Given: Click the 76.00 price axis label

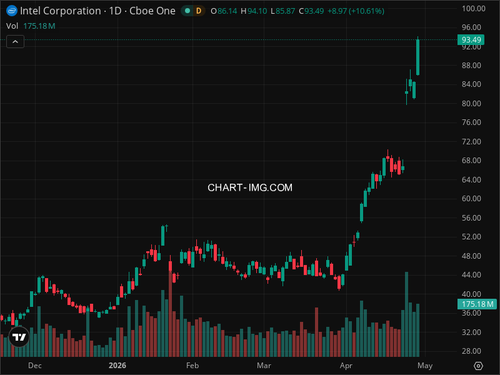Looking at the screenshot, I should pos(471,122).
